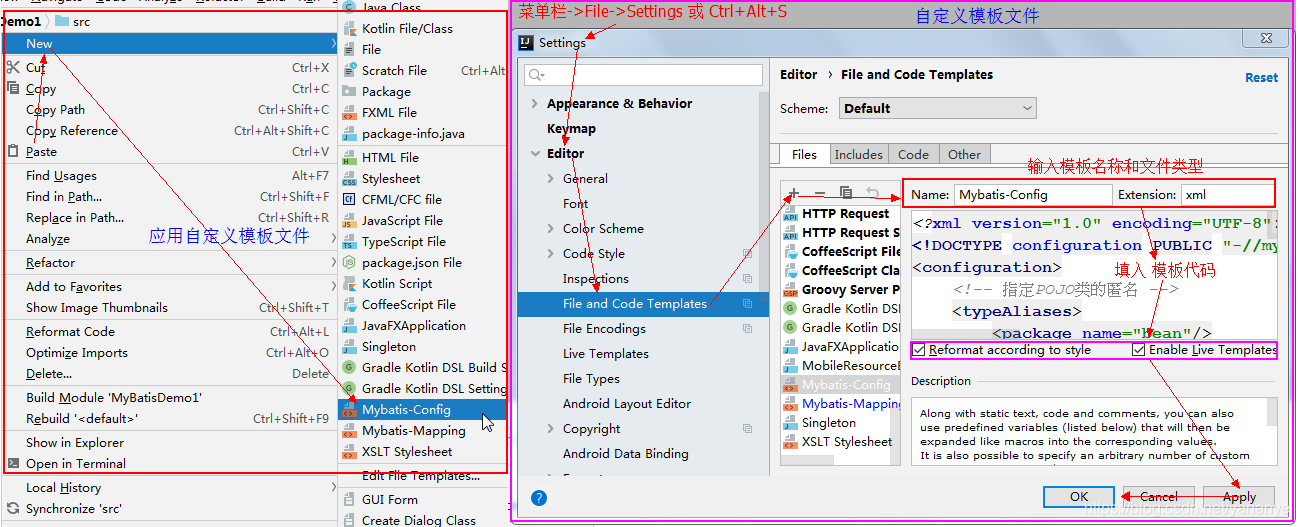Select Live Templates in settings tree
Image resolution: width=1300 pixels, height=527 pixels.
click(606, 353)
